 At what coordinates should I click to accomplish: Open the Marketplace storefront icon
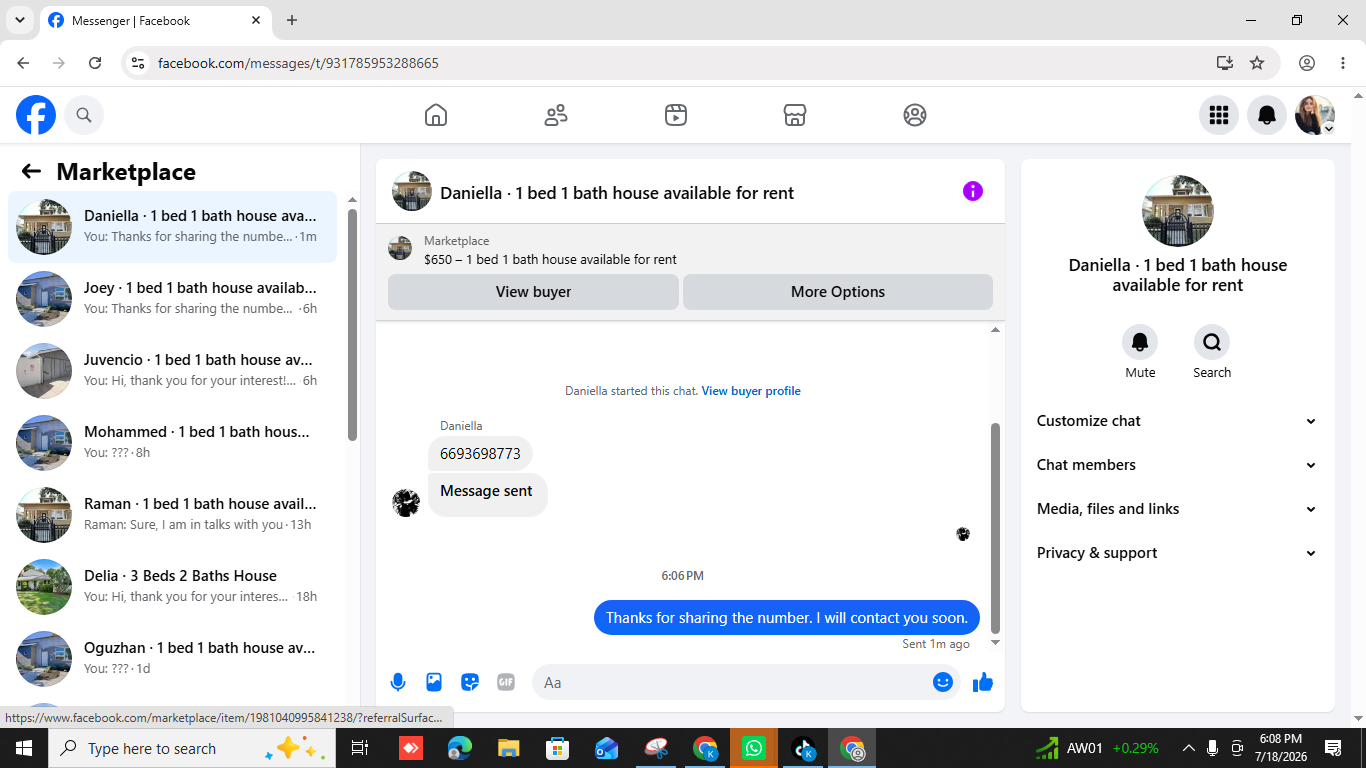click(795, 115)
